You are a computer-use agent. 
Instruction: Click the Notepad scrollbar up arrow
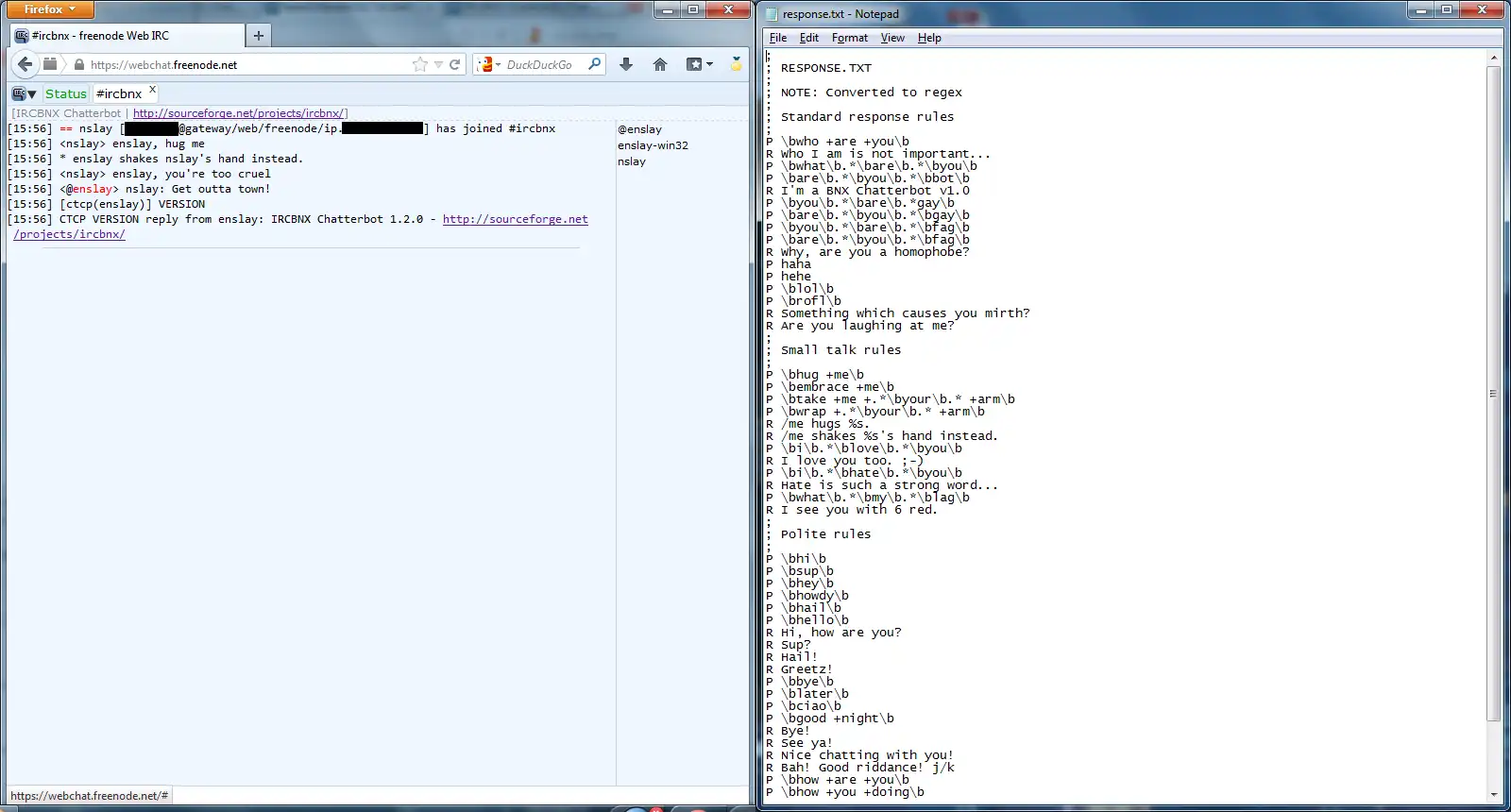pos(1494,58)
